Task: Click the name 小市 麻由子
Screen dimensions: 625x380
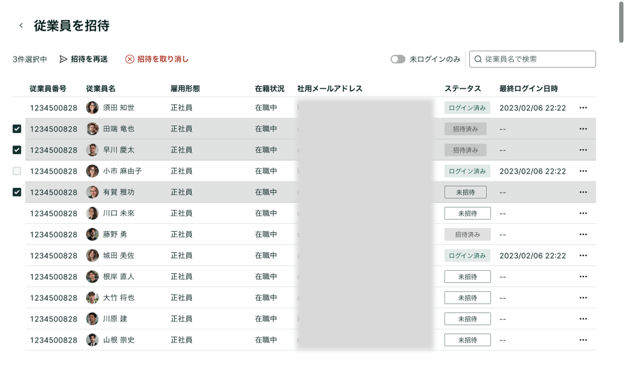Action: click(x=122, y=171)
